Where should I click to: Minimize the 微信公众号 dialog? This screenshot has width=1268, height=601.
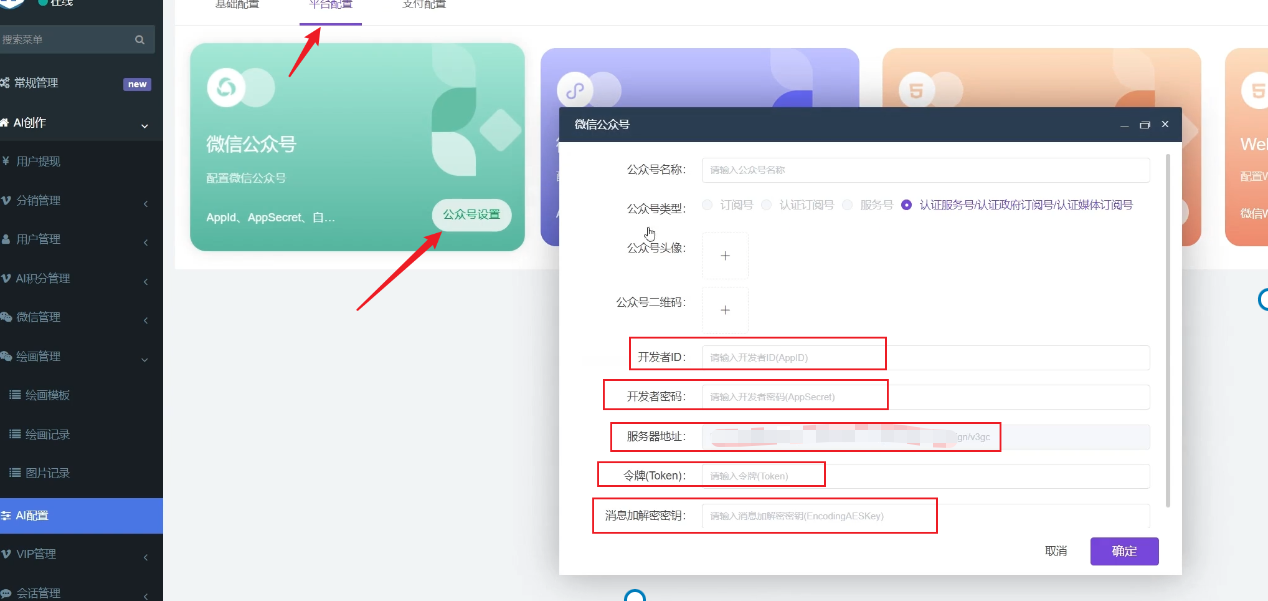click(1125, 125)
